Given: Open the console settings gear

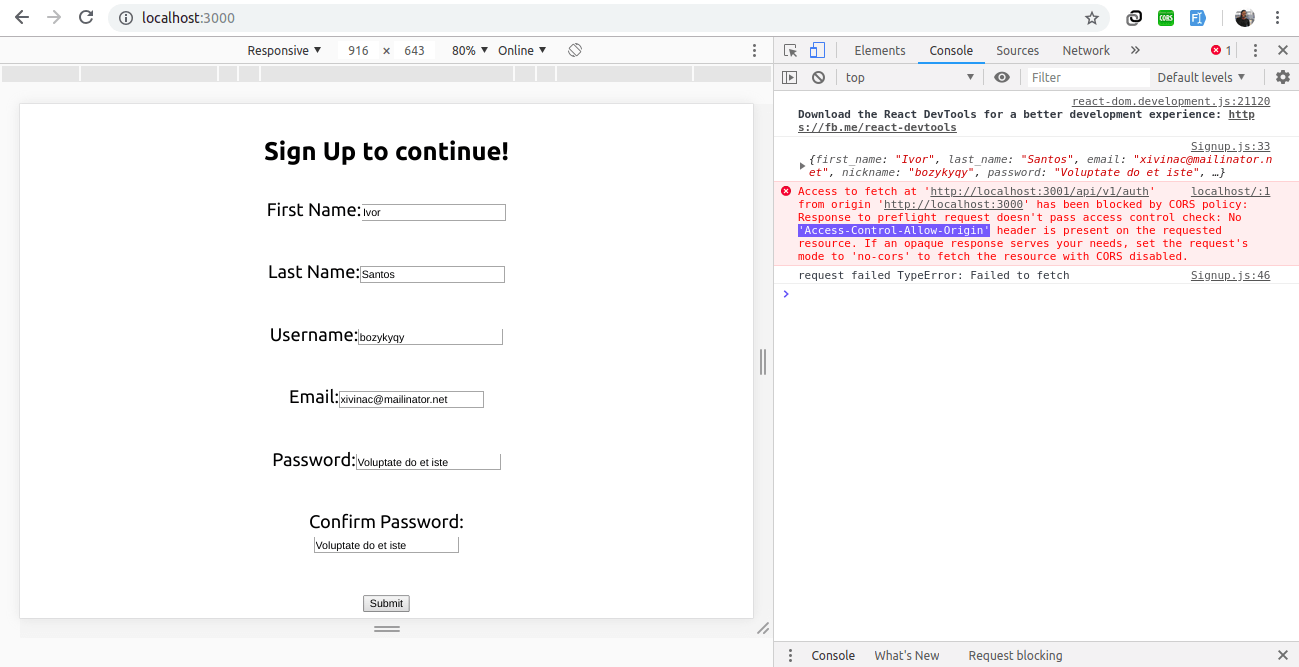Looking at the screenshot, I should pos(1282,77).
